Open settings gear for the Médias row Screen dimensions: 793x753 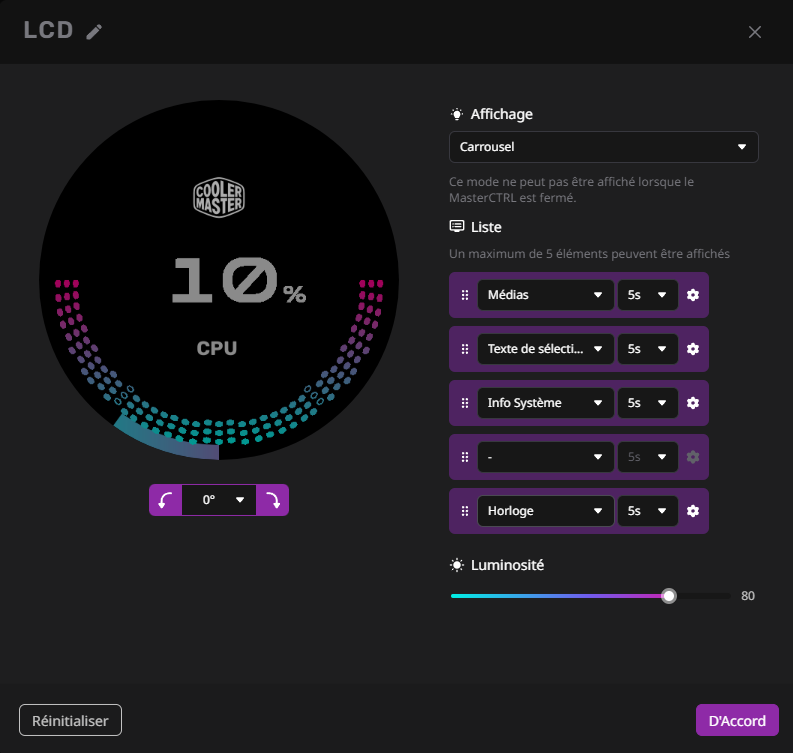tap(693, 295)
